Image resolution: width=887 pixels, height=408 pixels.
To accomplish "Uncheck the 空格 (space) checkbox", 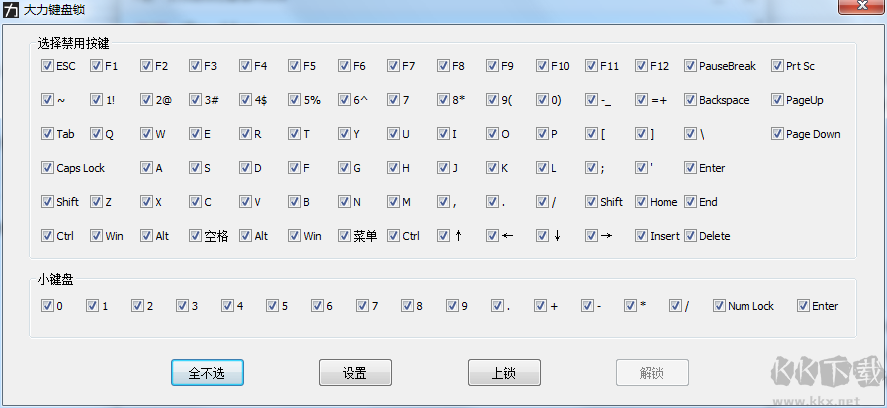I will coord(195,236).
